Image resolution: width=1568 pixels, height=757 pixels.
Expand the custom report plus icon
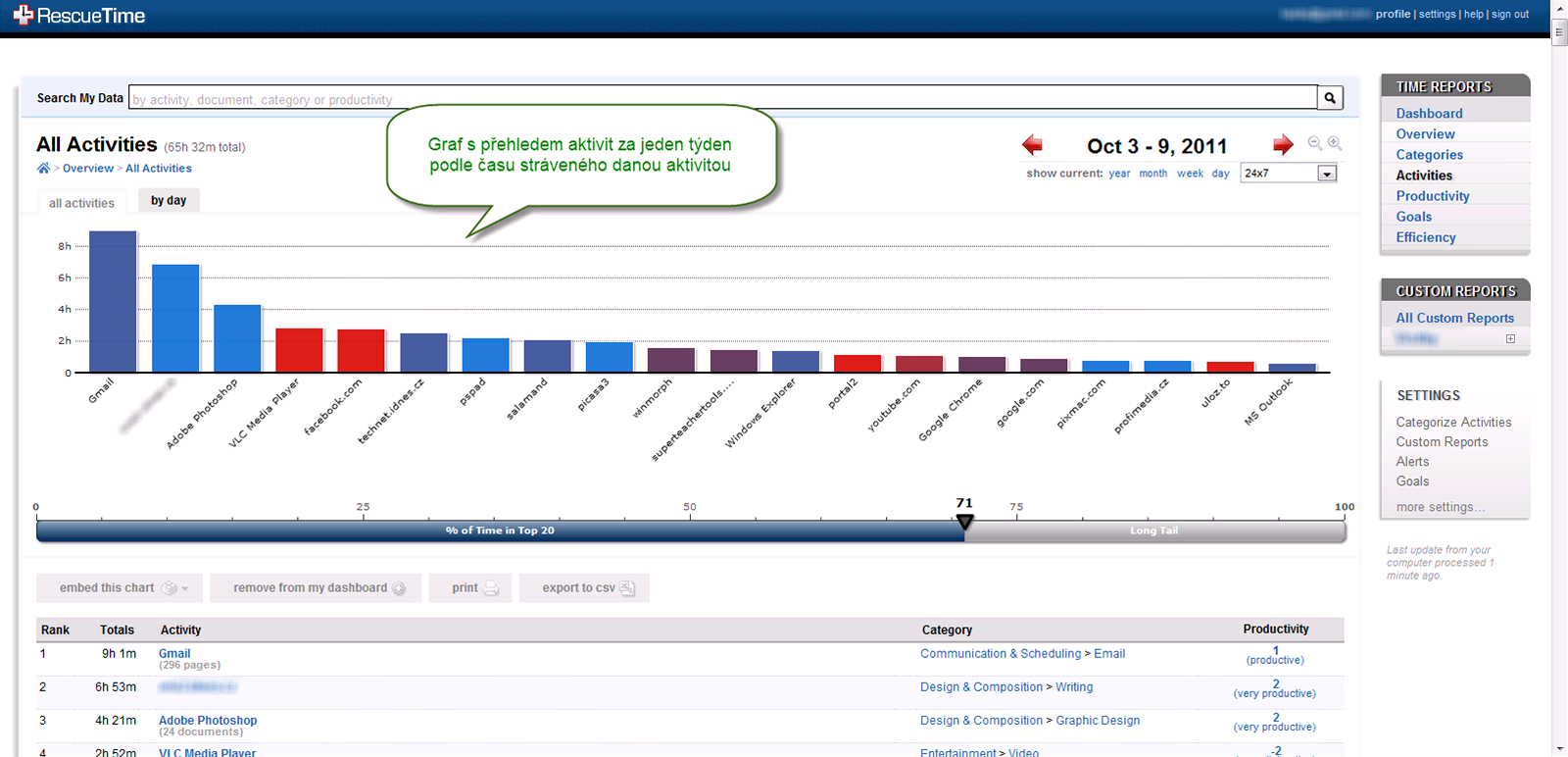pos(1510,339)
